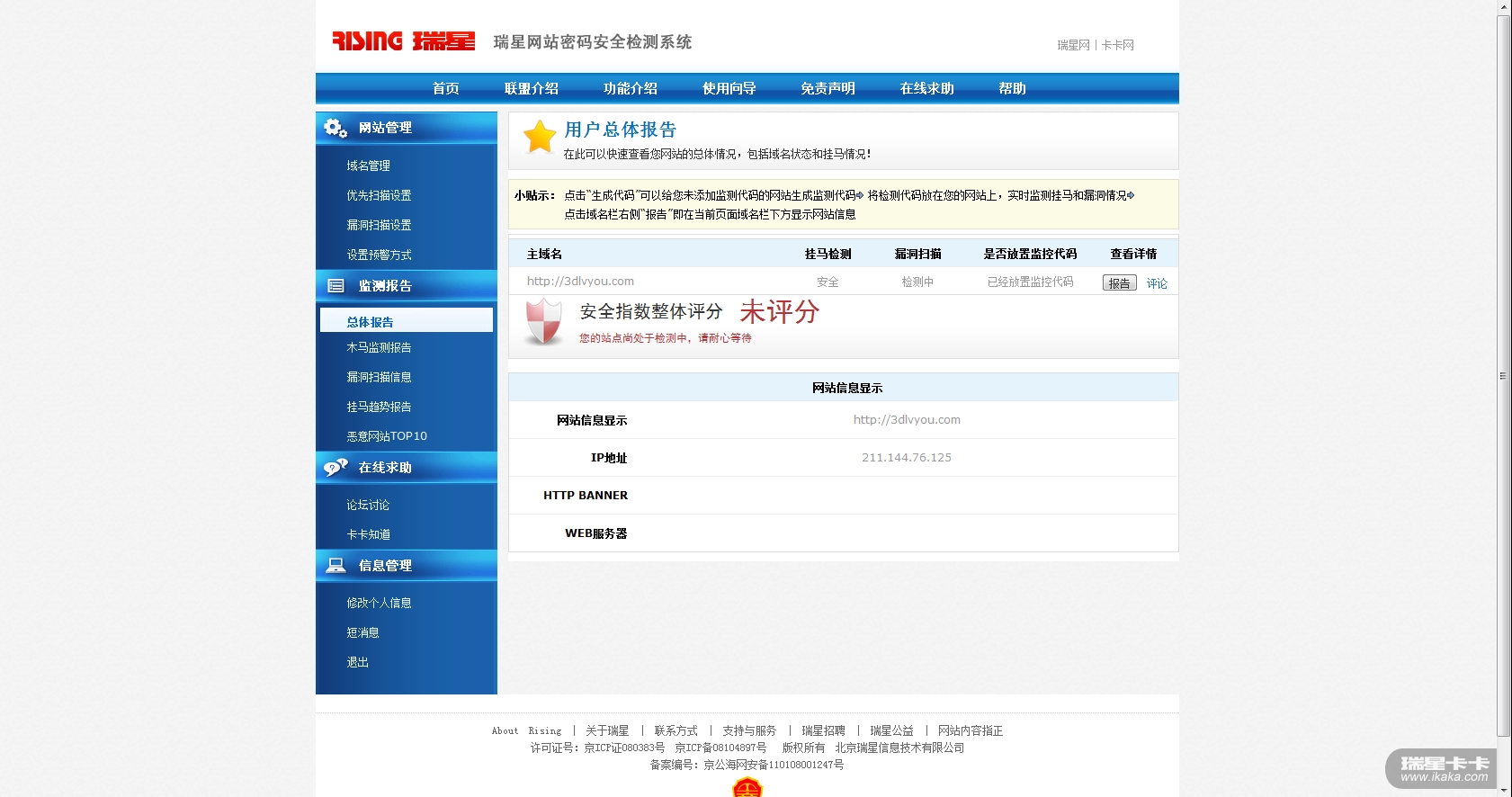Click the 卡卡网 header link

click(x=1118, y=45)
